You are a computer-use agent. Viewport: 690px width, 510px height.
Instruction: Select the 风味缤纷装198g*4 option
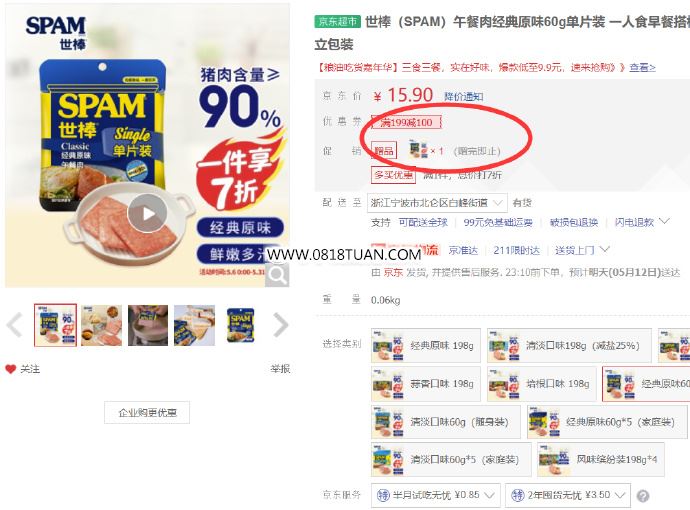601,460
